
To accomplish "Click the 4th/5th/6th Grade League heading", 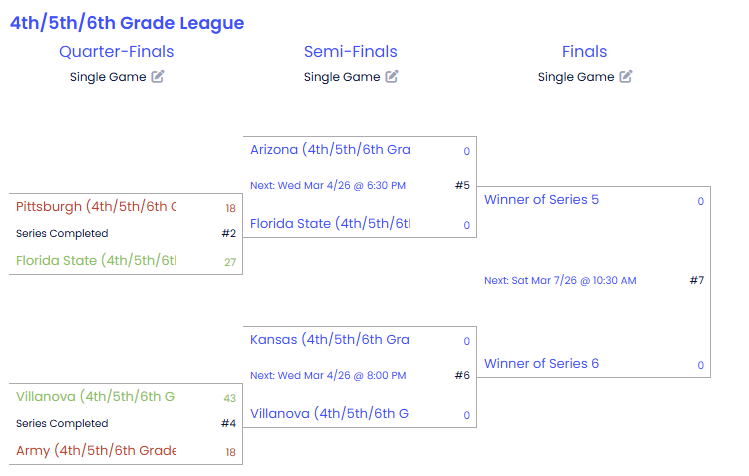I will [127, 23].
